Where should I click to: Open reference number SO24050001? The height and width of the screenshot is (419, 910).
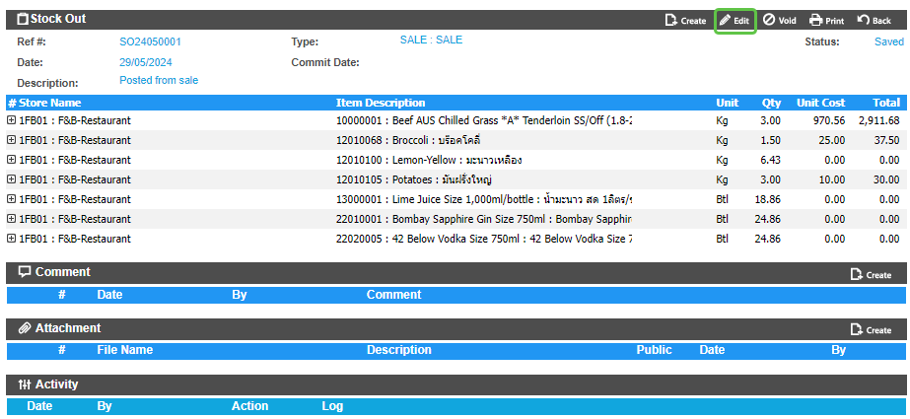(x=150, y=42)
